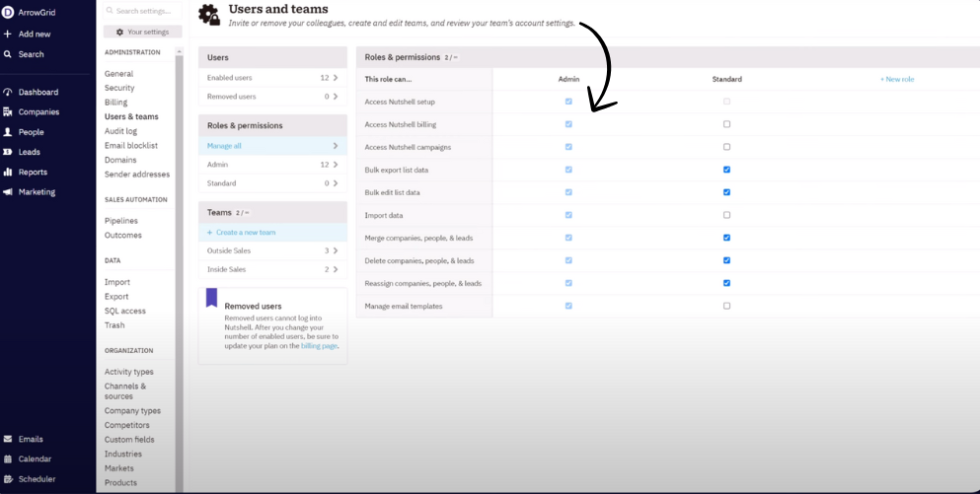
Task: Click the Standard column header
Action: pos(727,79)
